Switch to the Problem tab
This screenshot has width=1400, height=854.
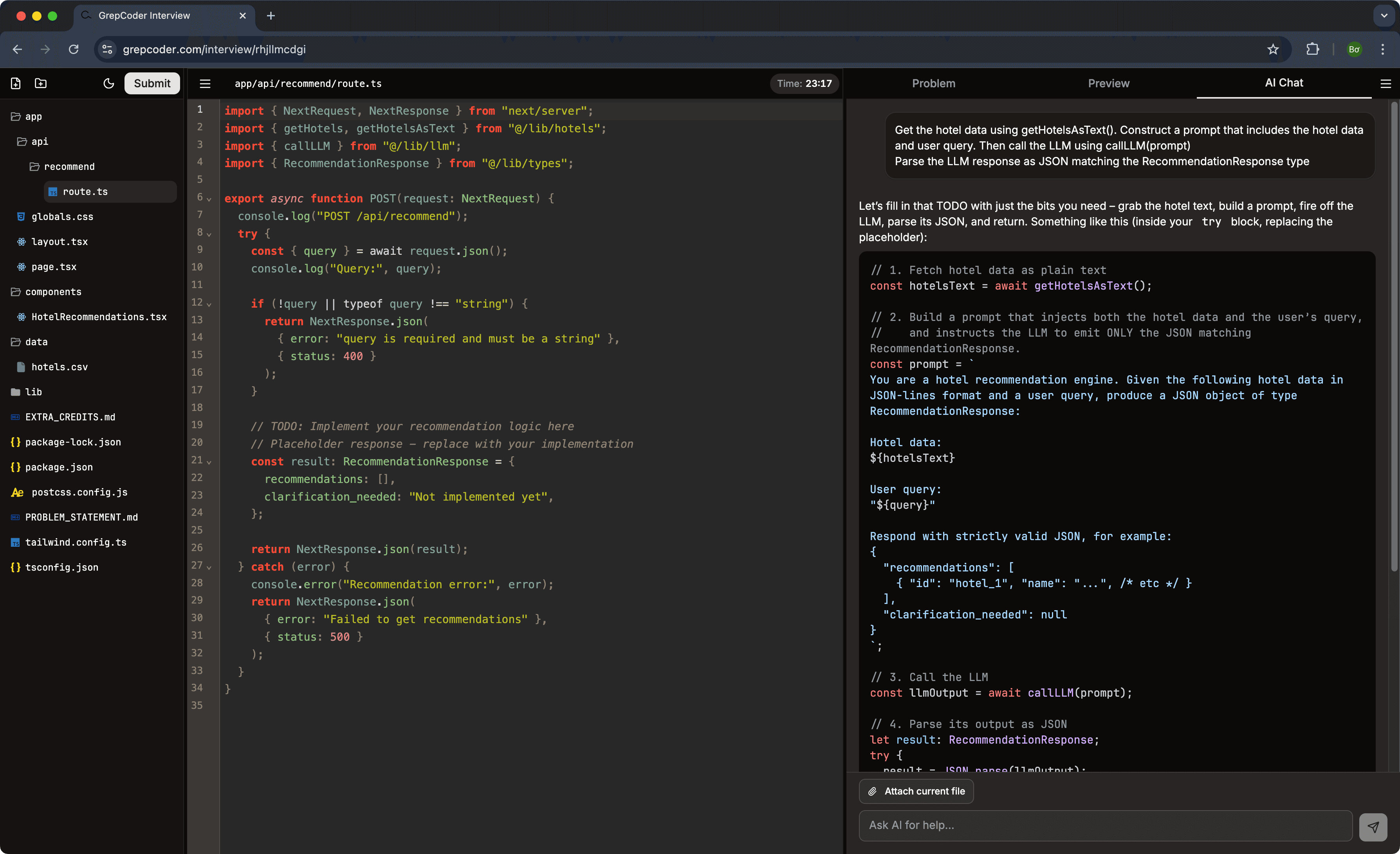pyautogui.click(x=933, y=83)
